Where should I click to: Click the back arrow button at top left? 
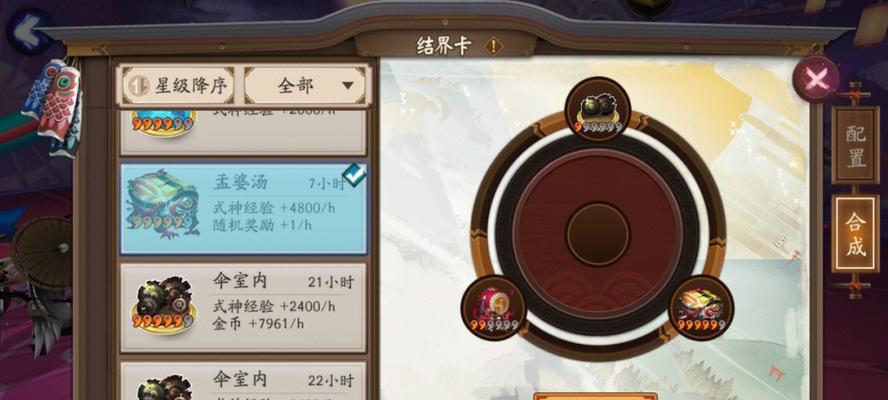29,32
